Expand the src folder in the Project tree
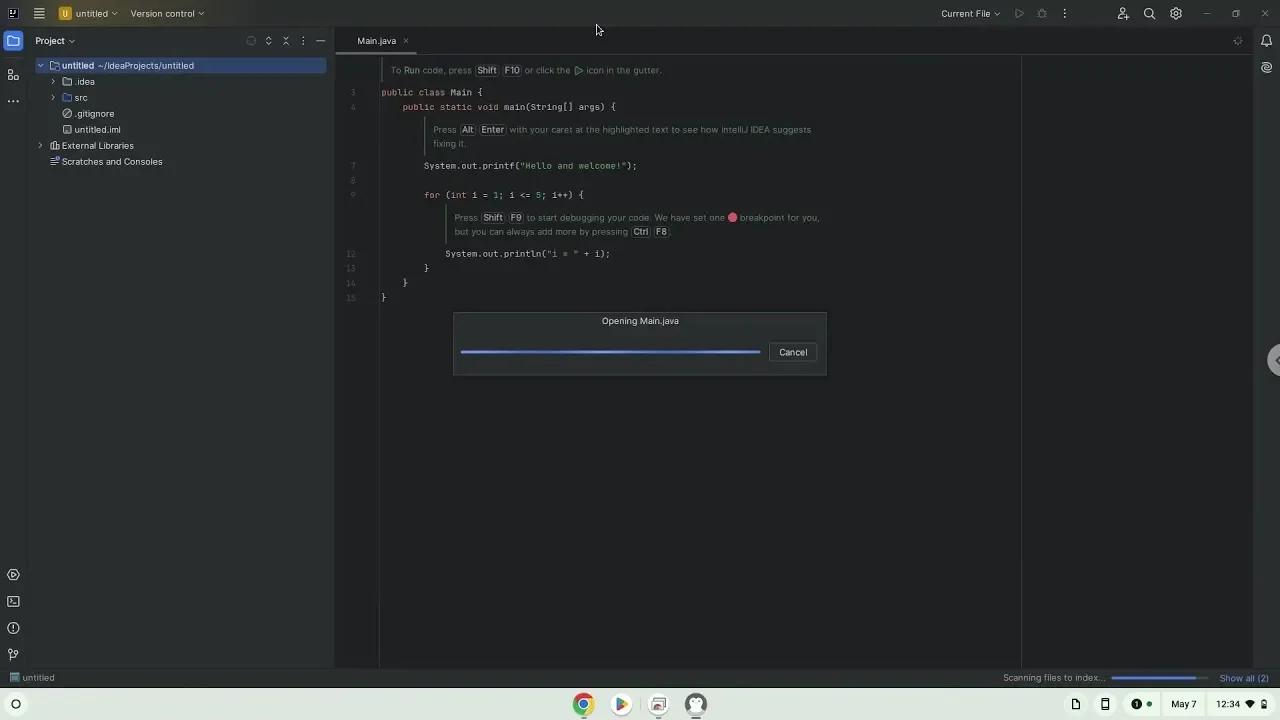 [x=53, y=97]
